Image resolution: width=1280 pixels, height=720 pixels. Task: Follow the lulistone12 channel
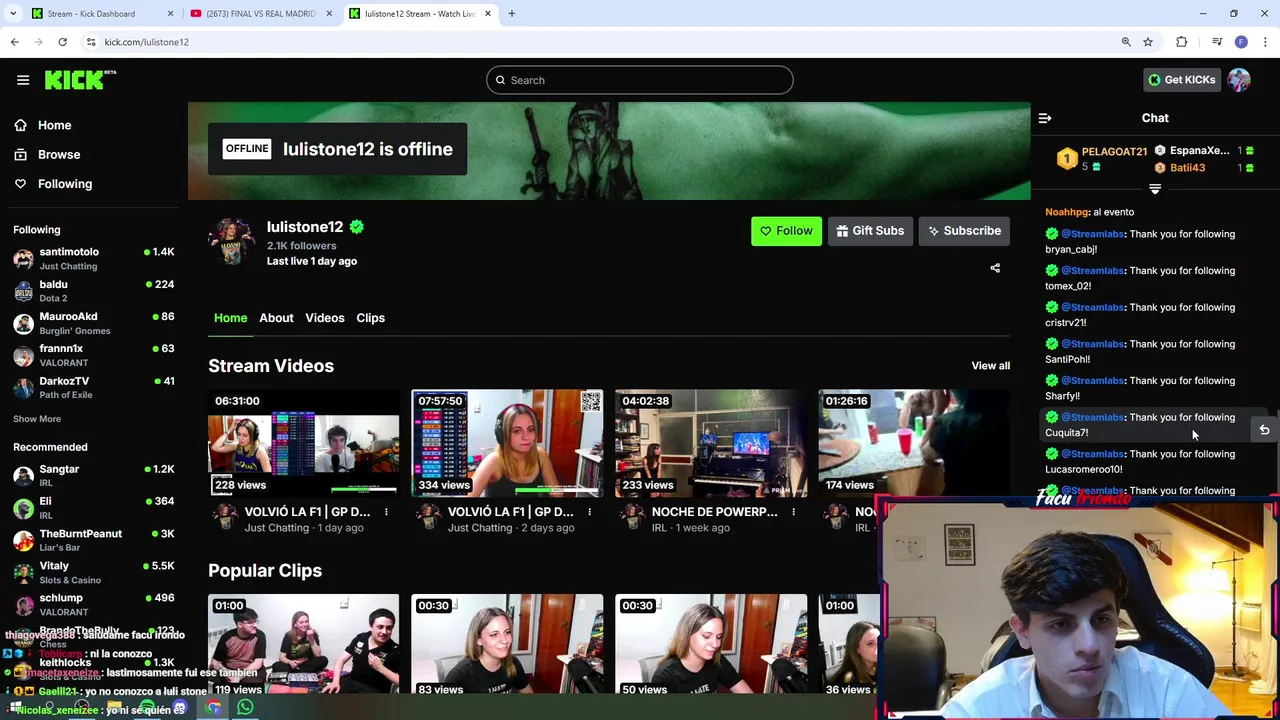786,231
